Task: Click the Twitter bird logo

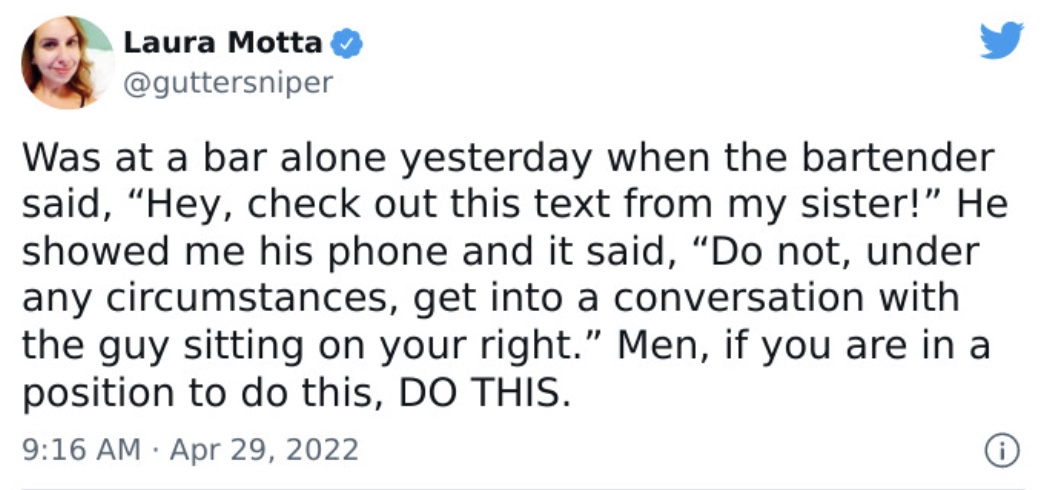Action: tap(1002, 40)
